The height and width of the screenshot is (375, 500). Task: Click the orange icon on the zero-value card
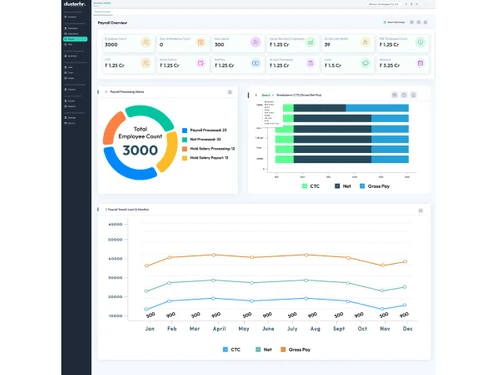click(200, 42)
